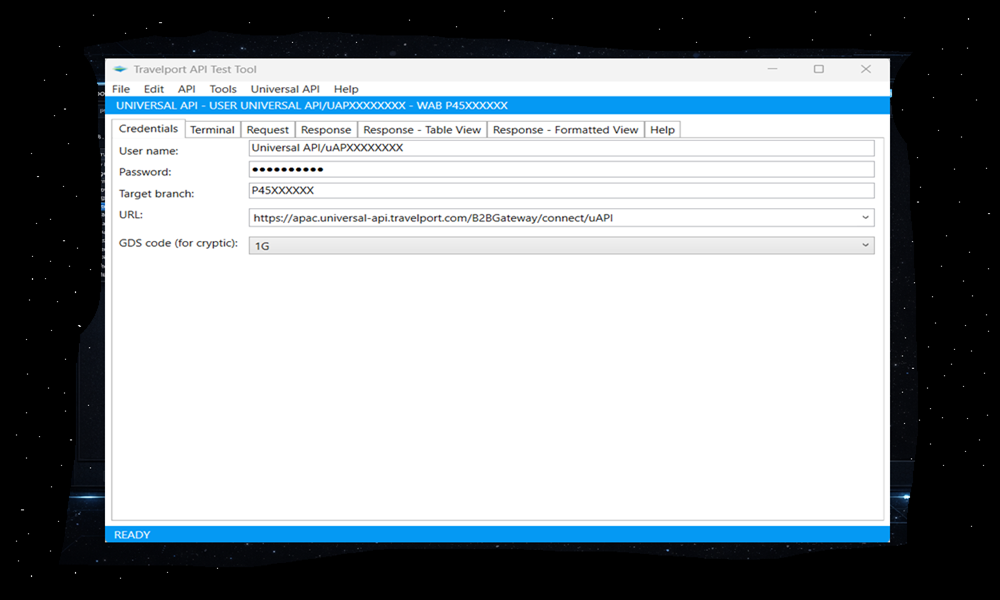Open the Edit menu
Image resolution: width=1000 pixels, height=600 pixels.
point(153,89)
